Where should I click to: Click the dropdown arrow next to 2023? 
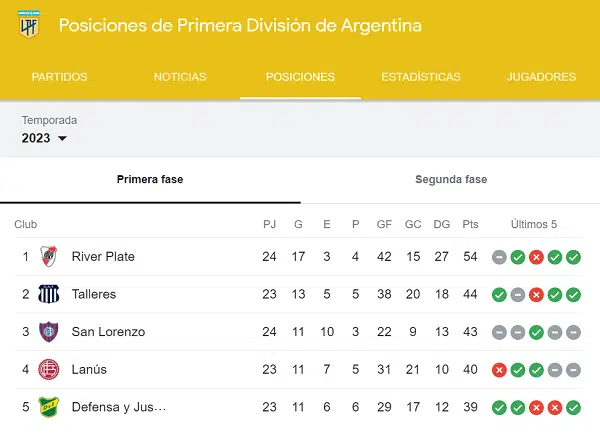tap(62, 138)
